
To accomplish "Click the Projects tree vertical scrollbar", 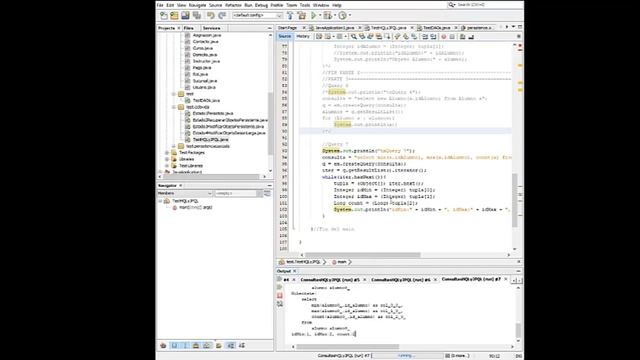I will (x=270, y=123).
